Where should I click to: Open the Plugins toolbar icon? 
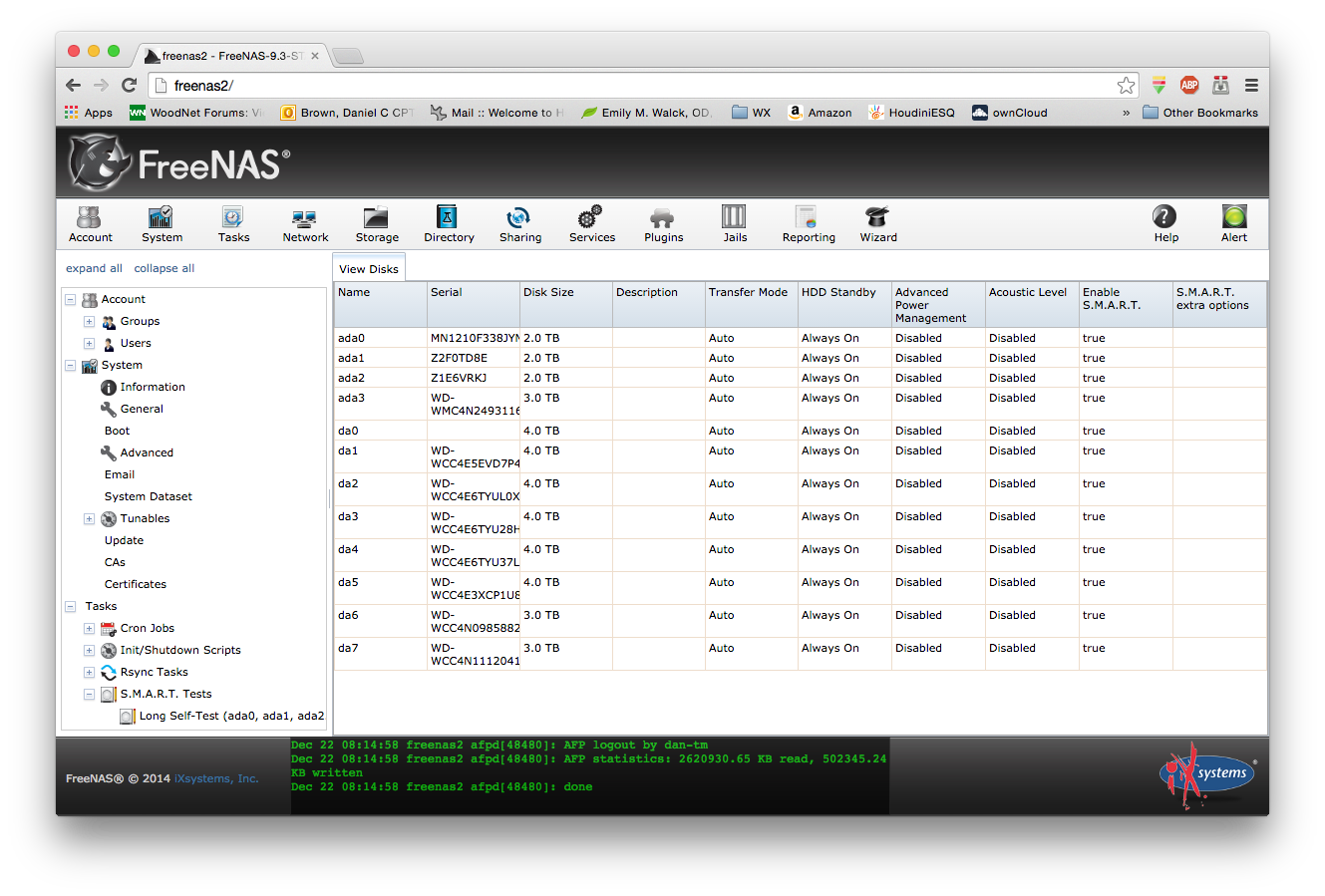(x=663, y=223)
